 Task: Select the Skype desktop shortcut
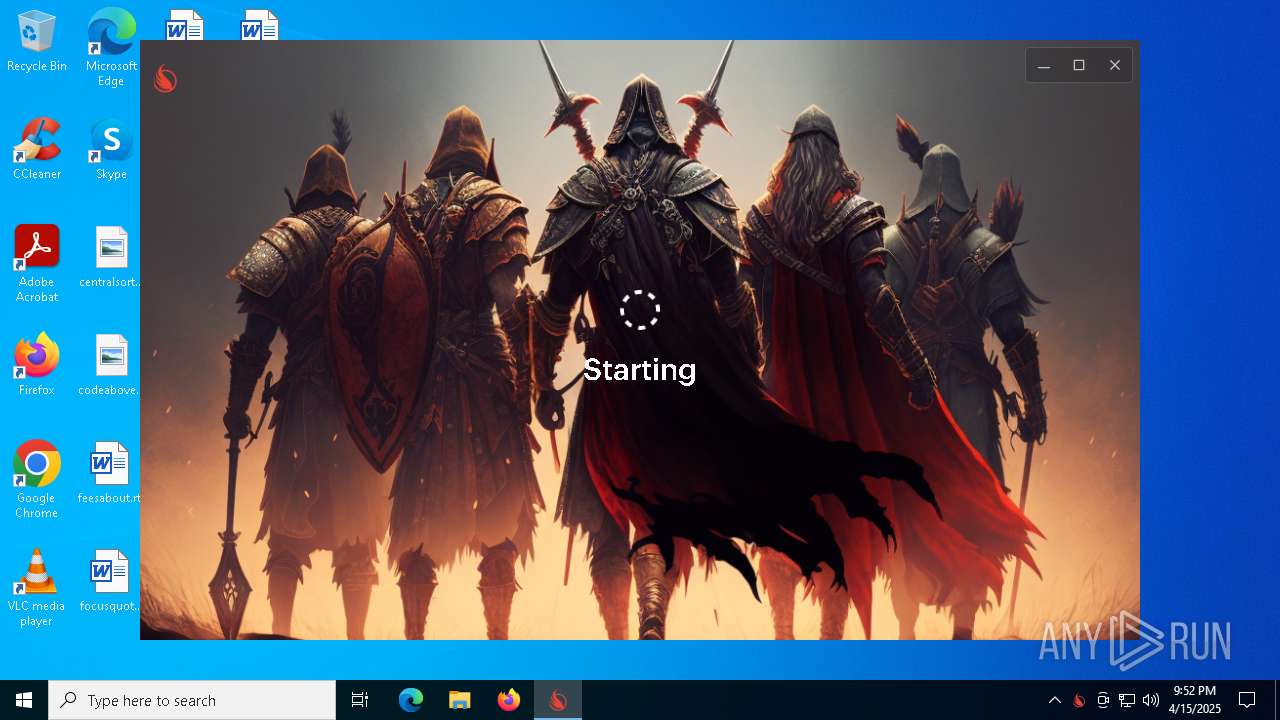[111, 149]
